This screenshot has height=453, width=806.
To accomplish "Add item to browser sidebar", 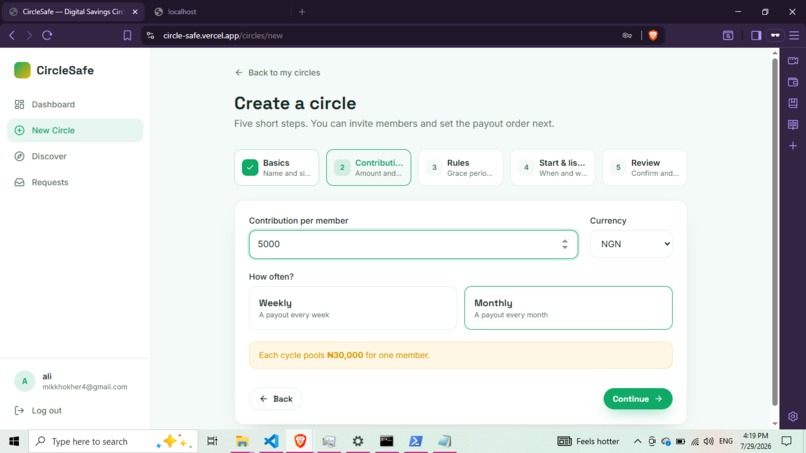I will [x=793, y=146].
